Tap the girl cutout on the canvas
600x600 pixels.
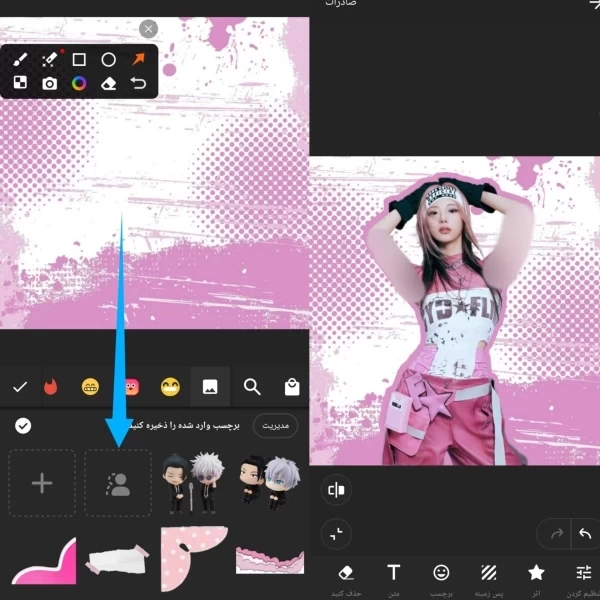pyautogui.click(x=452, y=321)
